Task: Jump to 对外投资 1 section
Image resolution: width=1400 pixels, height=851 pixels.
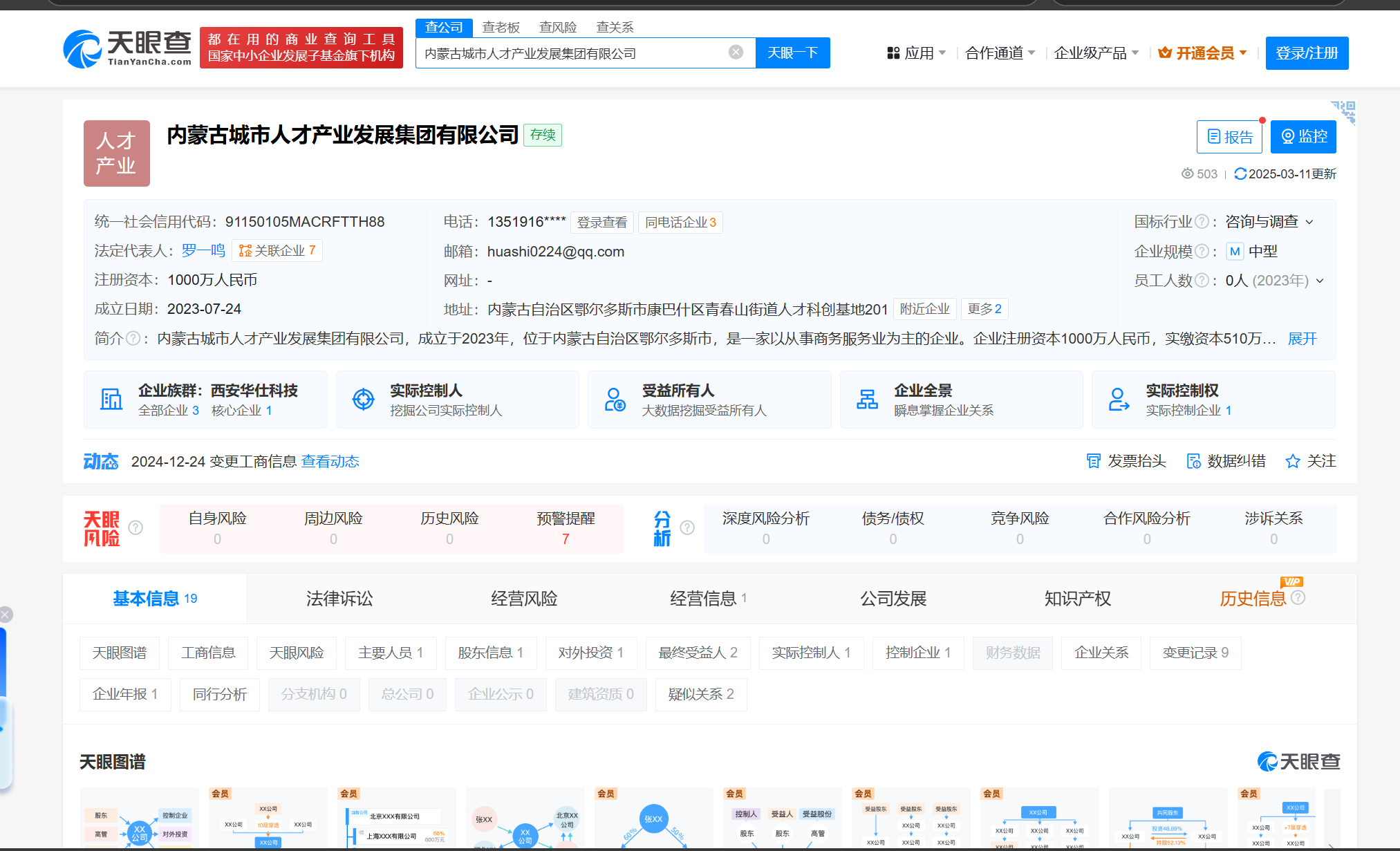Action: [x=591, y=653]
